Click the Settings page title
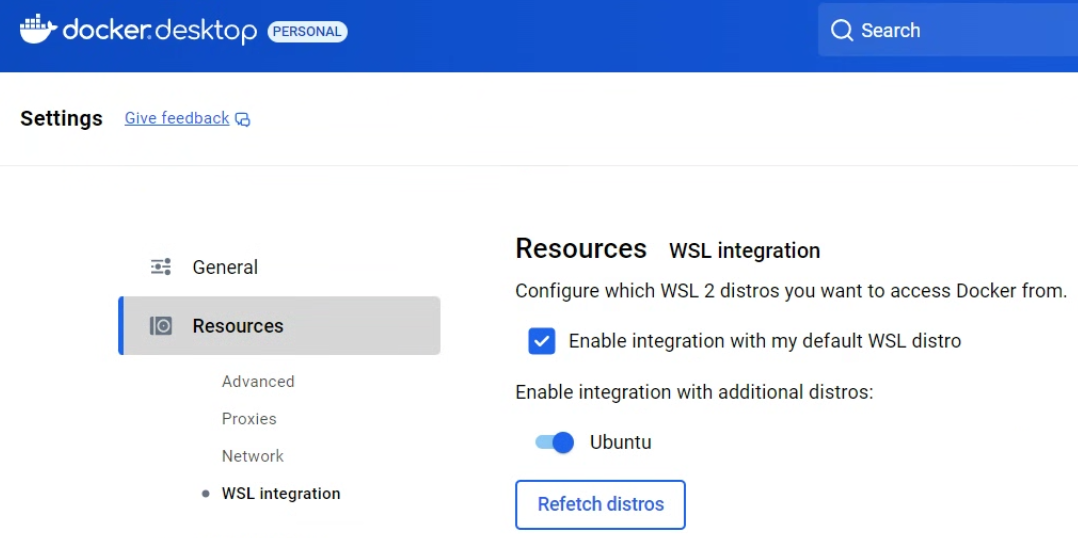The height and width of the screenshot is (538, 1078). (61, 119)
